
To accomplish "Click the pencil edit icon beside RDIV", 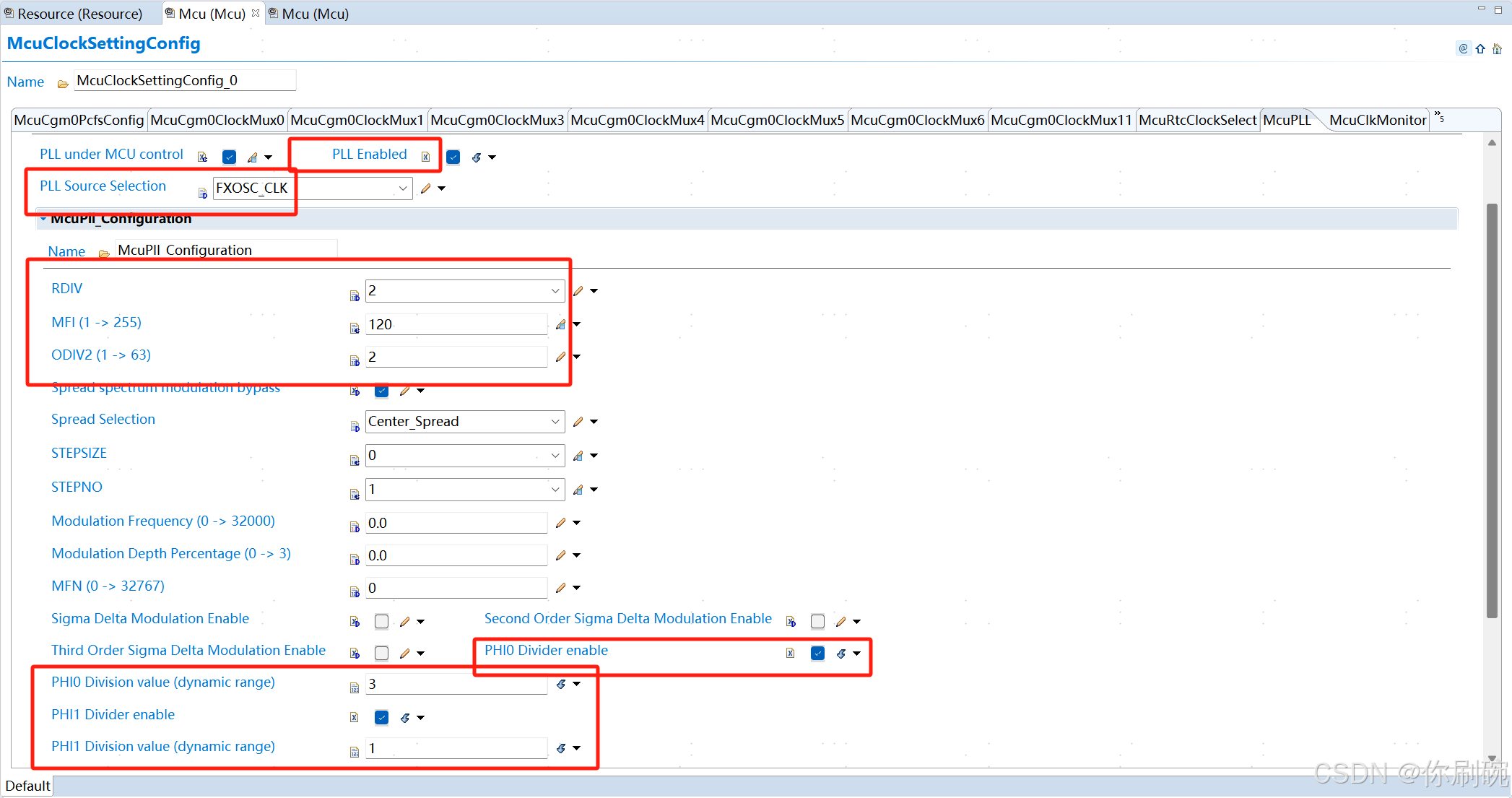I will pos(578,291).
